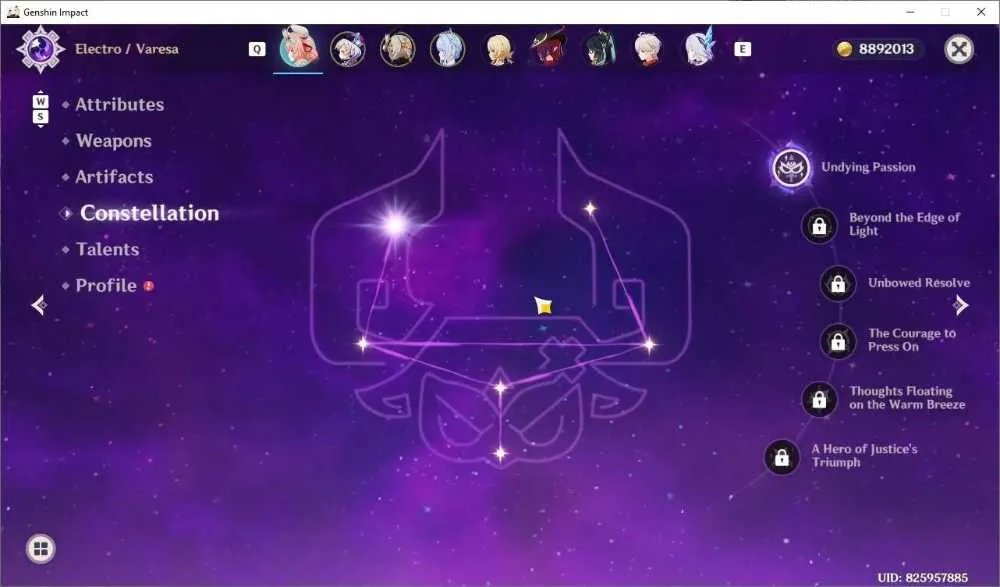1000x587 pixels.
Task: Click the large glowing activated constellation star
Action: (395, 225)
